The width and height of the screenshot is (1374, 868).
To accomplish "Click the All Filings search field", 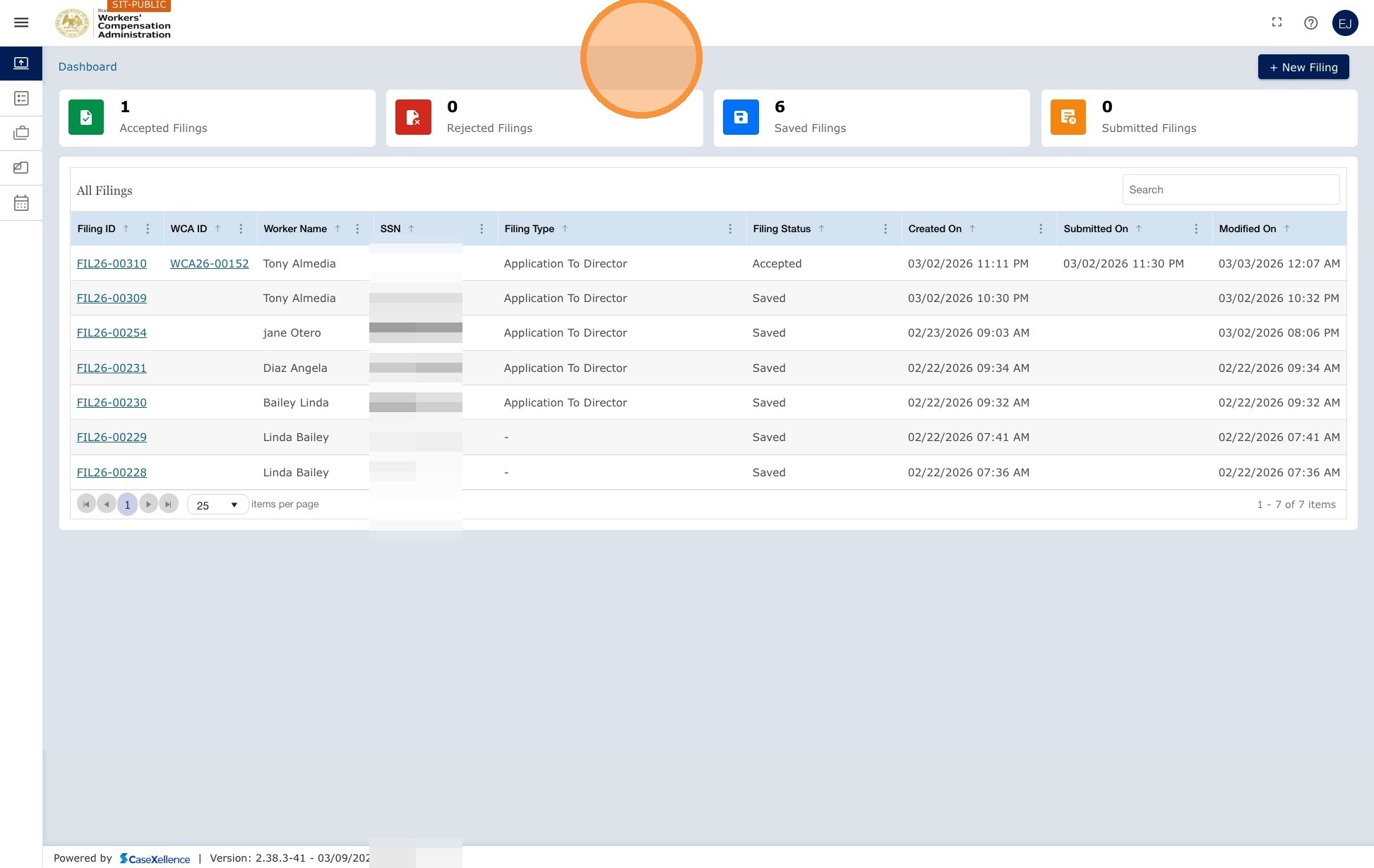I will pos(1231,190).
